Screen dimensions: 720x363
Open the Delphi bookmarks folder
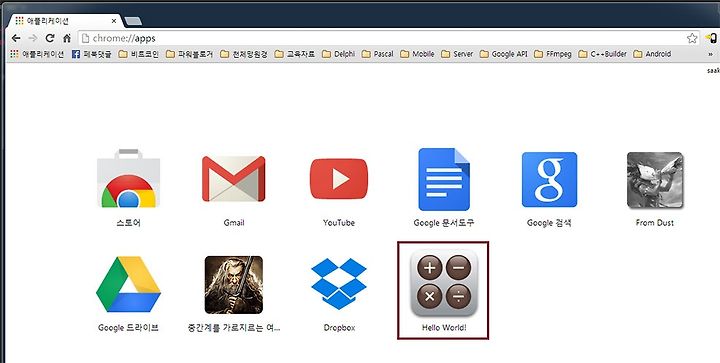(x=338, y=54)
